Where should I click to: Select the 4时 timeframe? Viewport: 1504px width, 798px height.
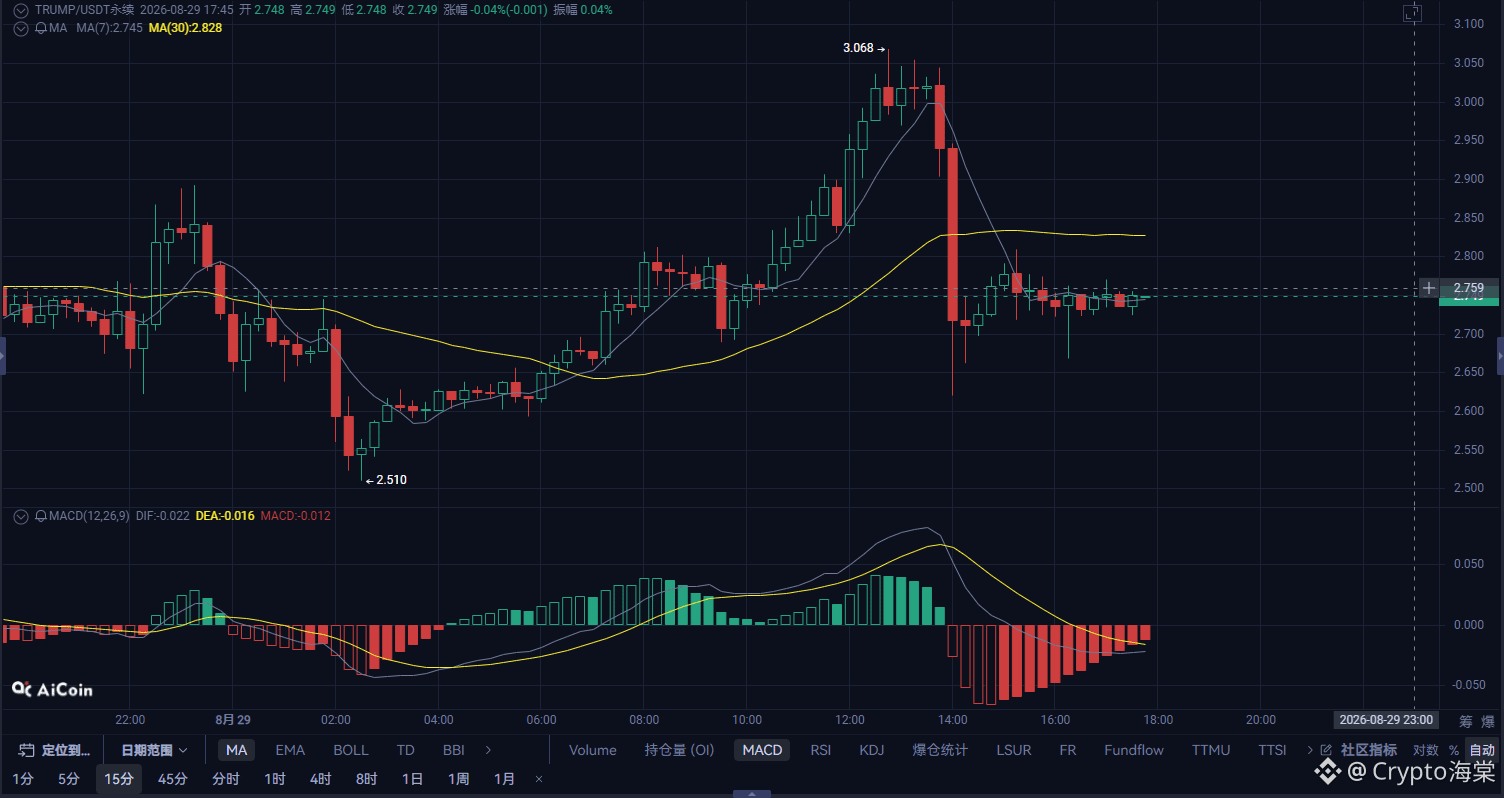coord(320,779)
